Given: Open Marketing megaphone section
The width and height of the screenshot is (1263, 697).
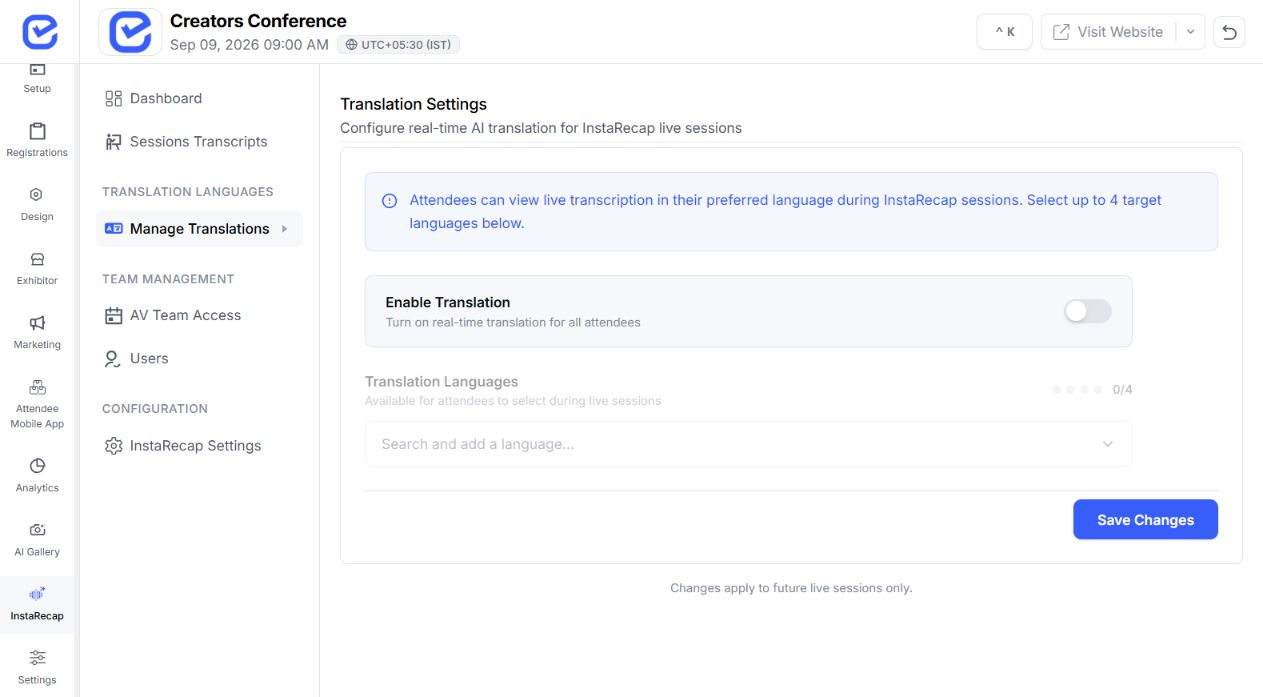Looking at the screenshot, I should [37, 333].
